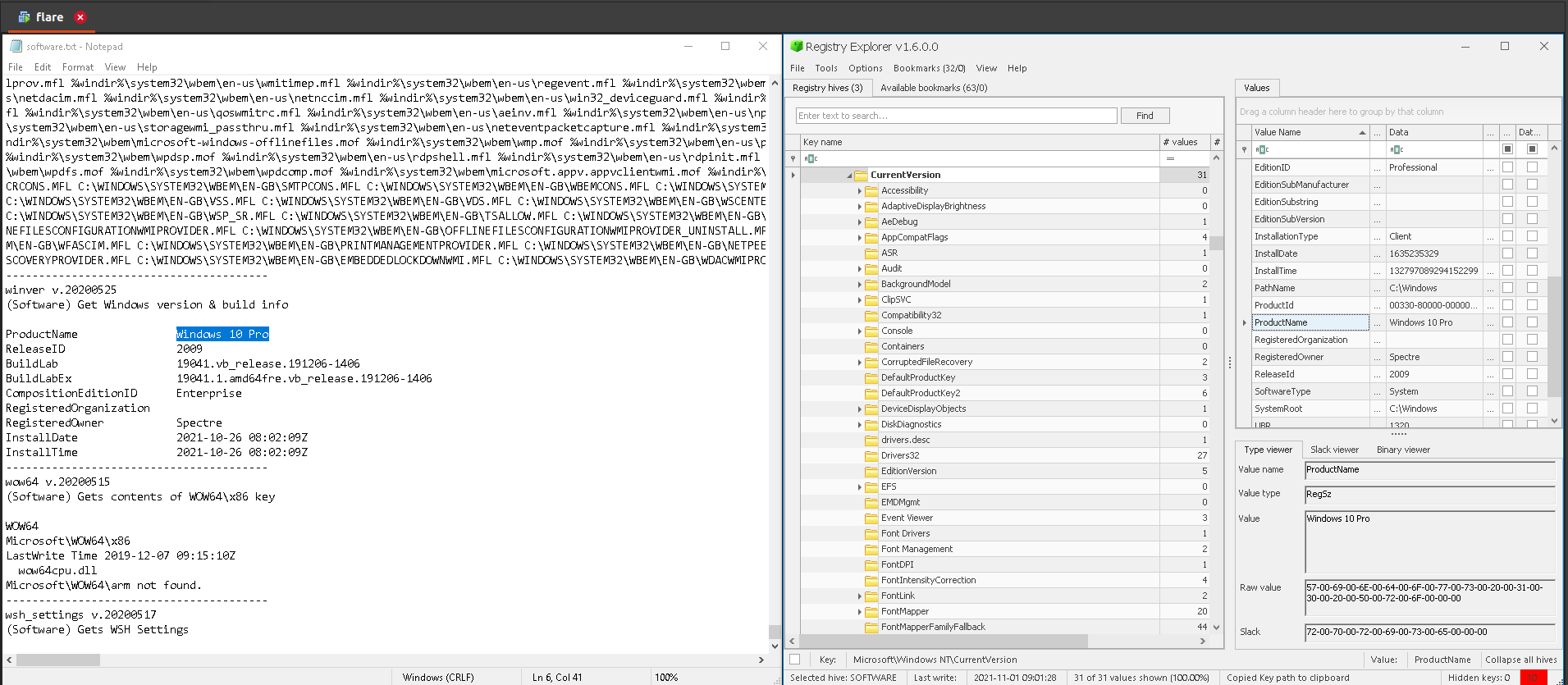Click the Compatibility32 folder icon

[871, 315]
